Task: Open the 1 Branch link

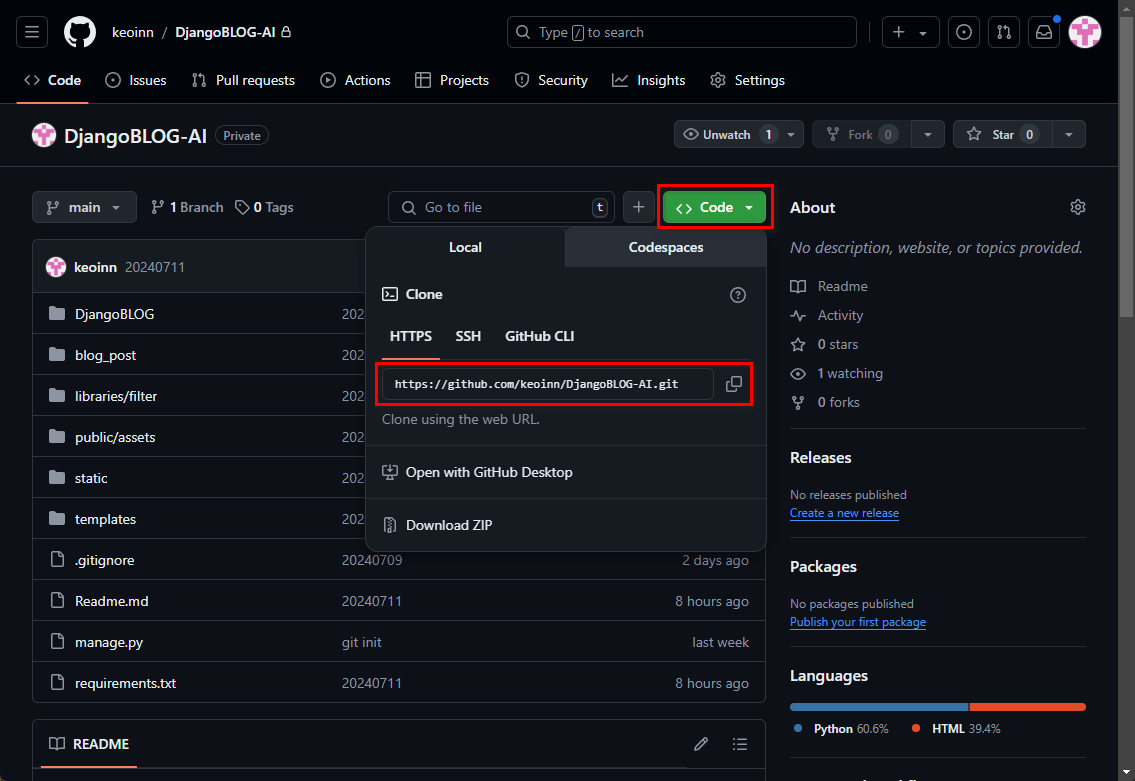Action: pyautogui.click(x=187, y=207)
